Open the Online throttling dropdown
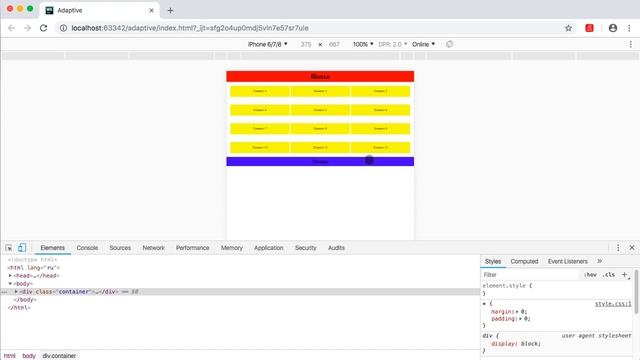 423,44
